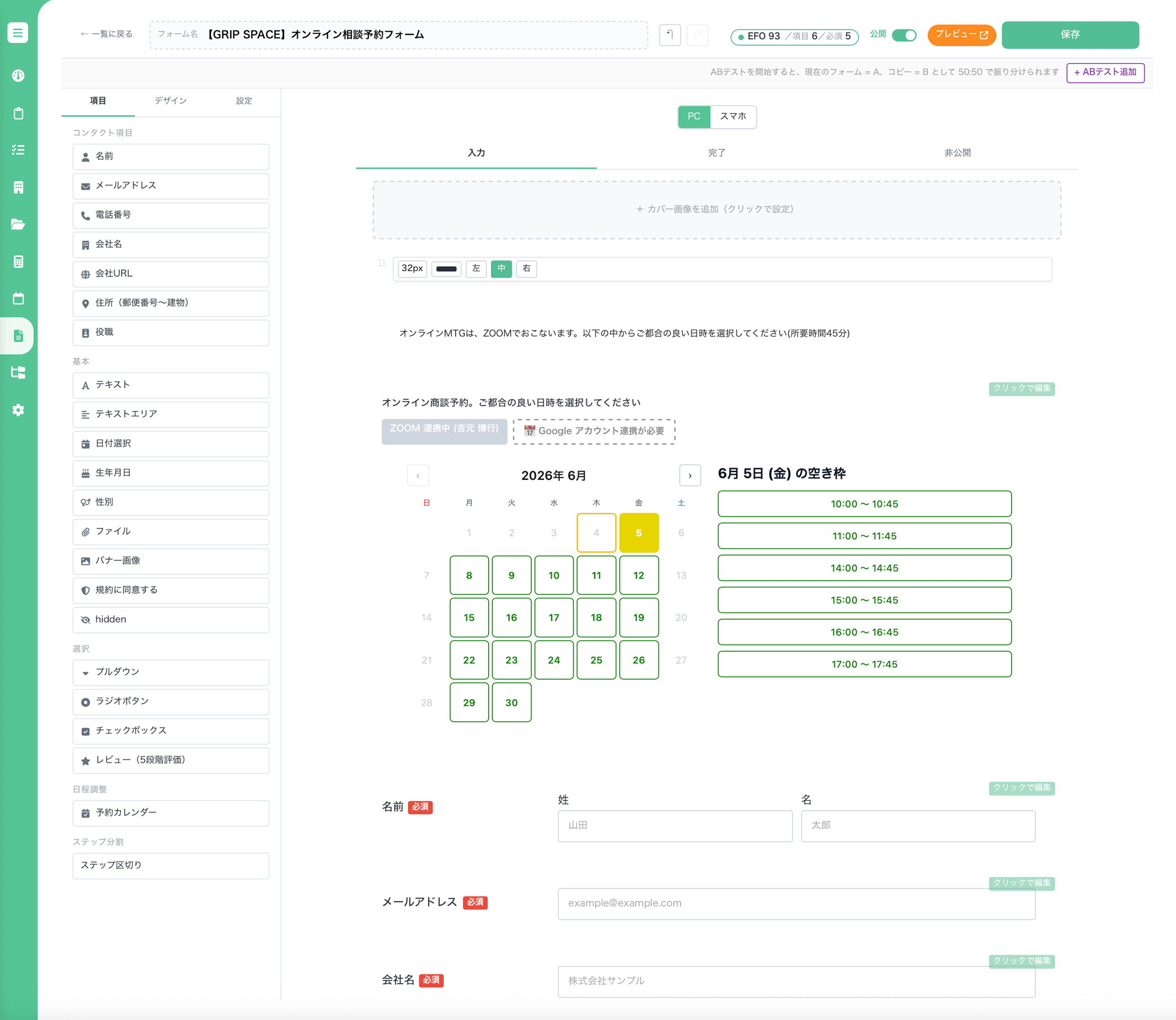Click the undo arrow icon
The image size is (1176, 1020).
pyautogui.click(x=670, y=35)
